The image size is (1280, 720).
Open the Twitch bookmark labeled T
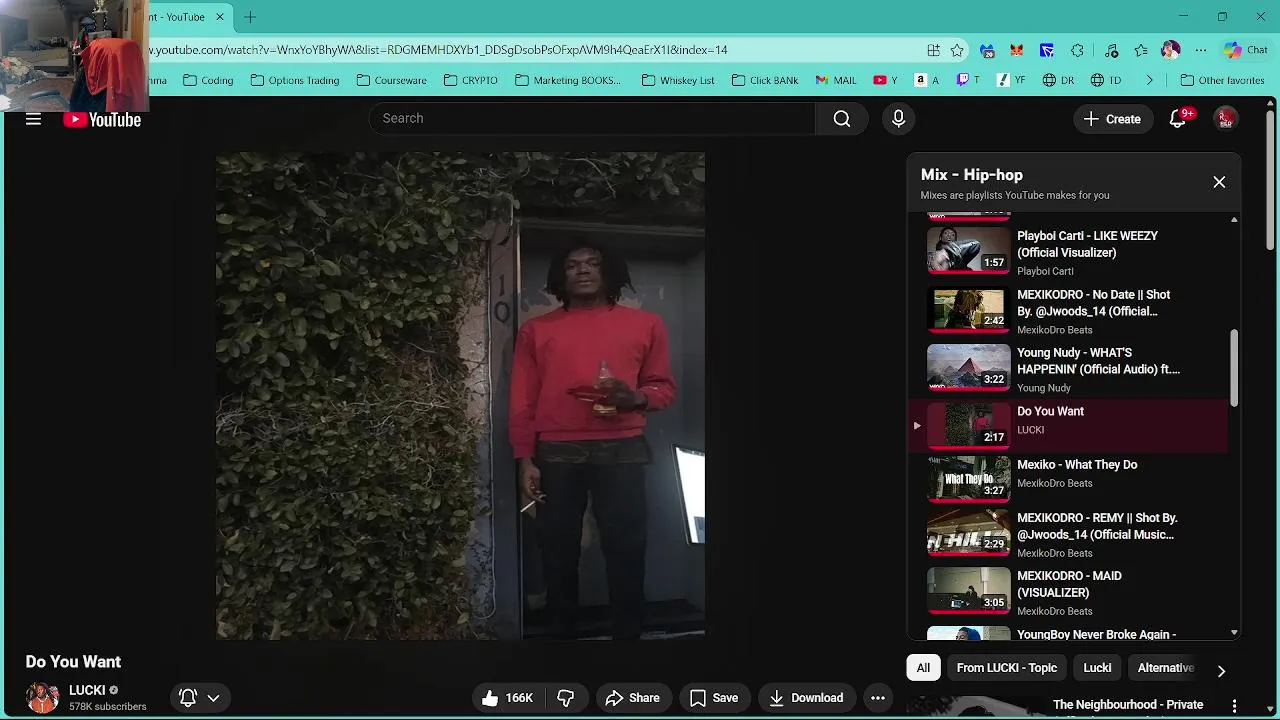(x=968, y=80)
